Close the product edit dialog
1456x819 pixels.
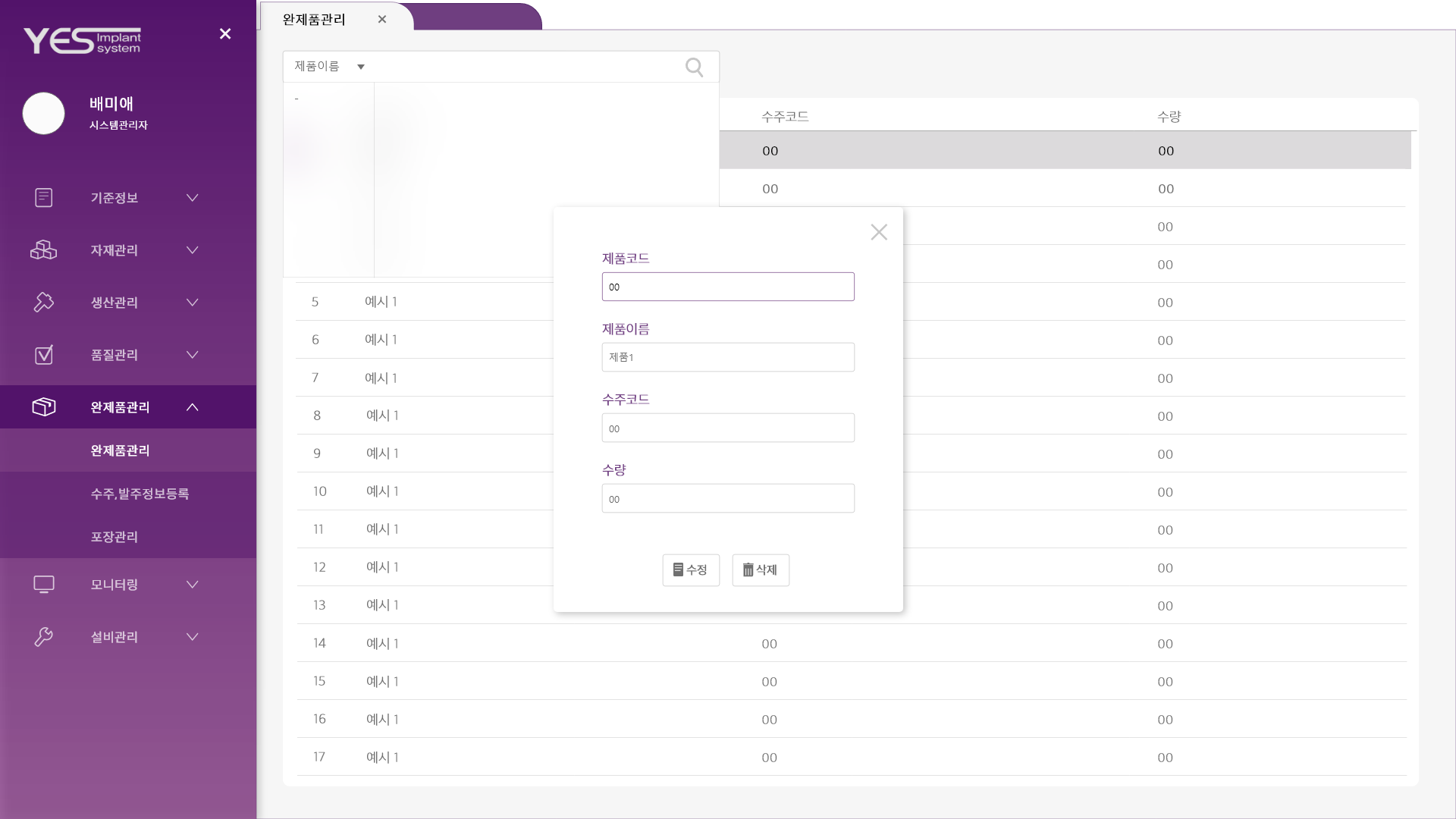(x=879, y=232)
